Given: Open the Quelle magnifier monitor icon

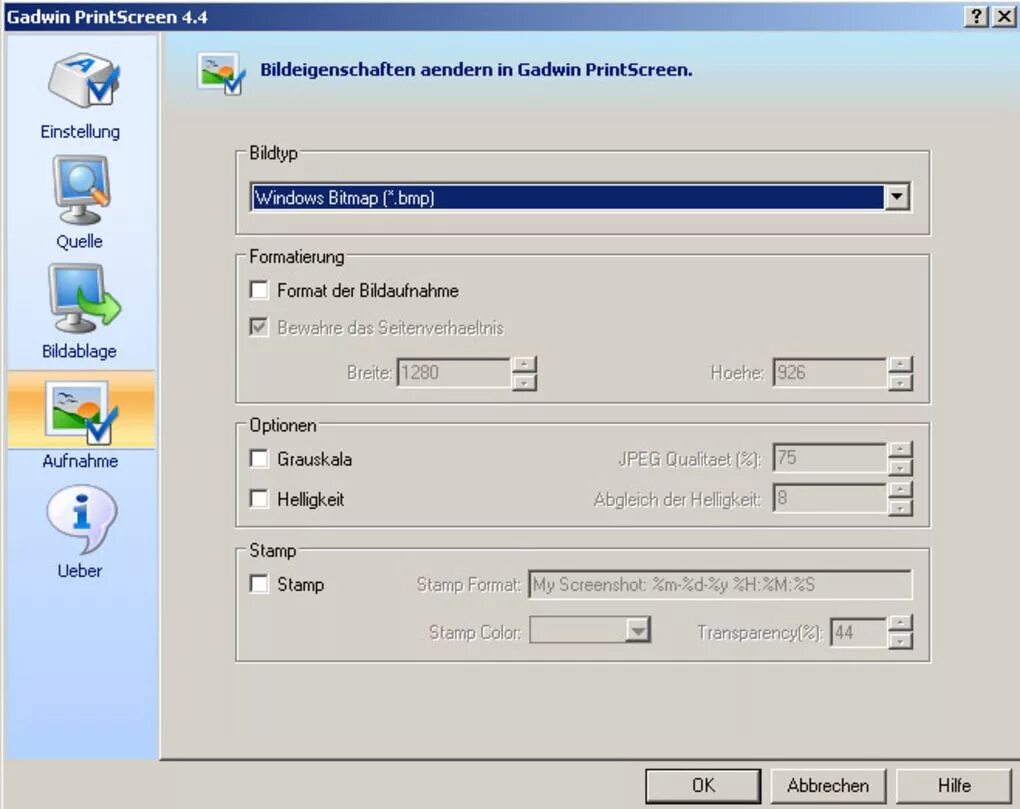Looking at the screenshot, I should point(81,190).
